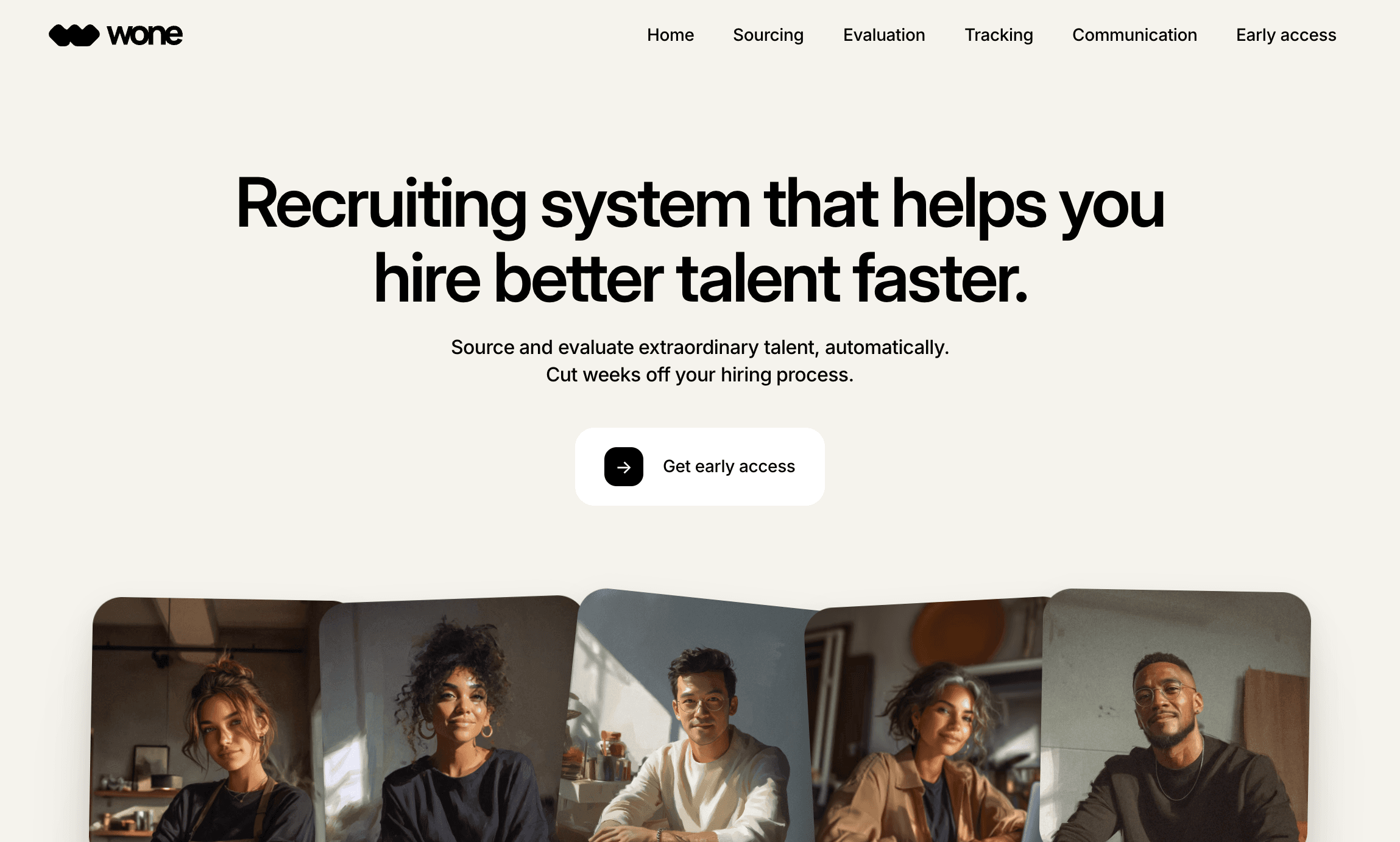Viewport: 1400px width, 842px height.
Task: Click the wone heart-shaped logo icon
Action: [74, 35]
